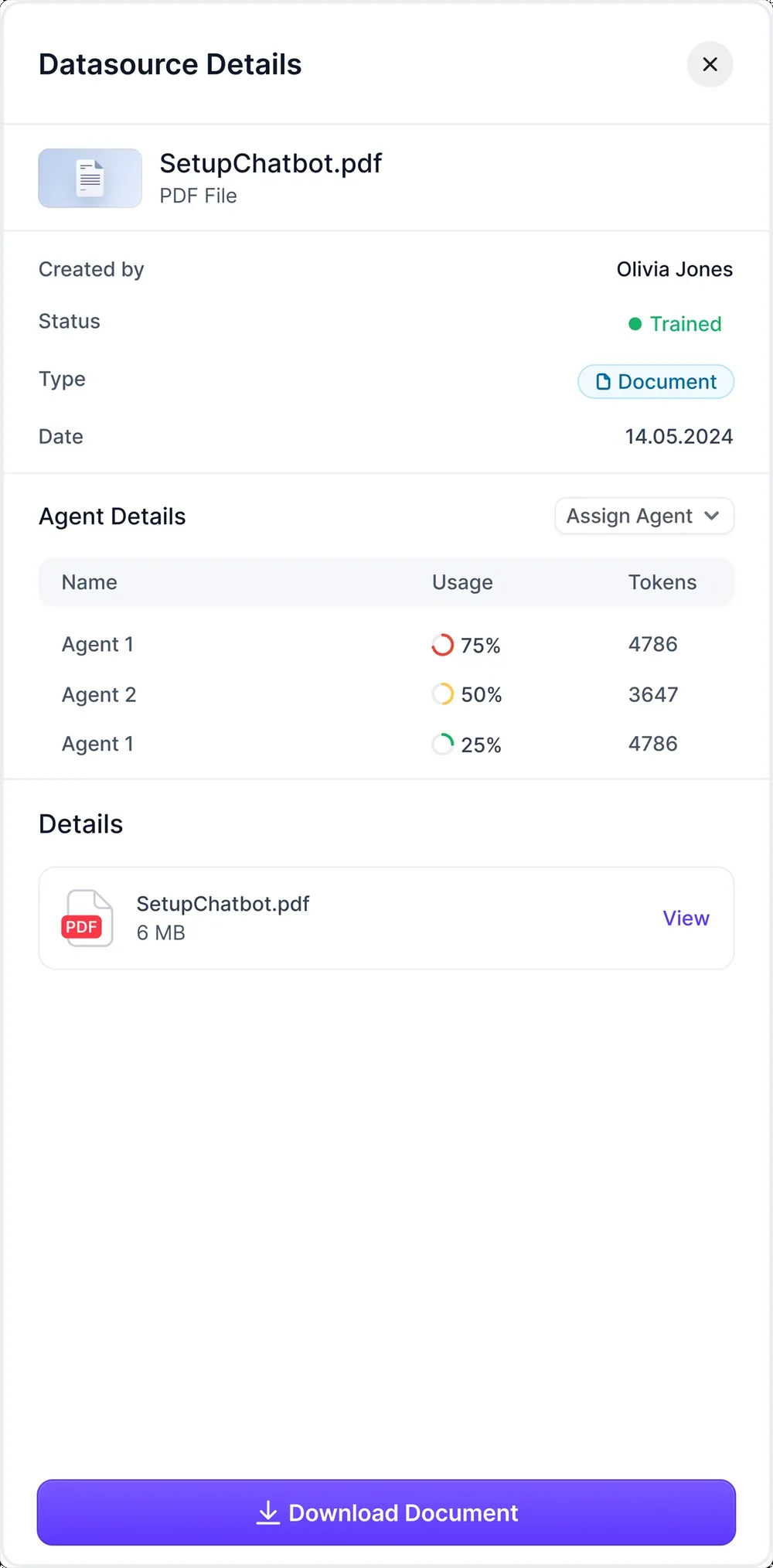
Task: Click the red PDF file icon
Action: tap(87, 918)
